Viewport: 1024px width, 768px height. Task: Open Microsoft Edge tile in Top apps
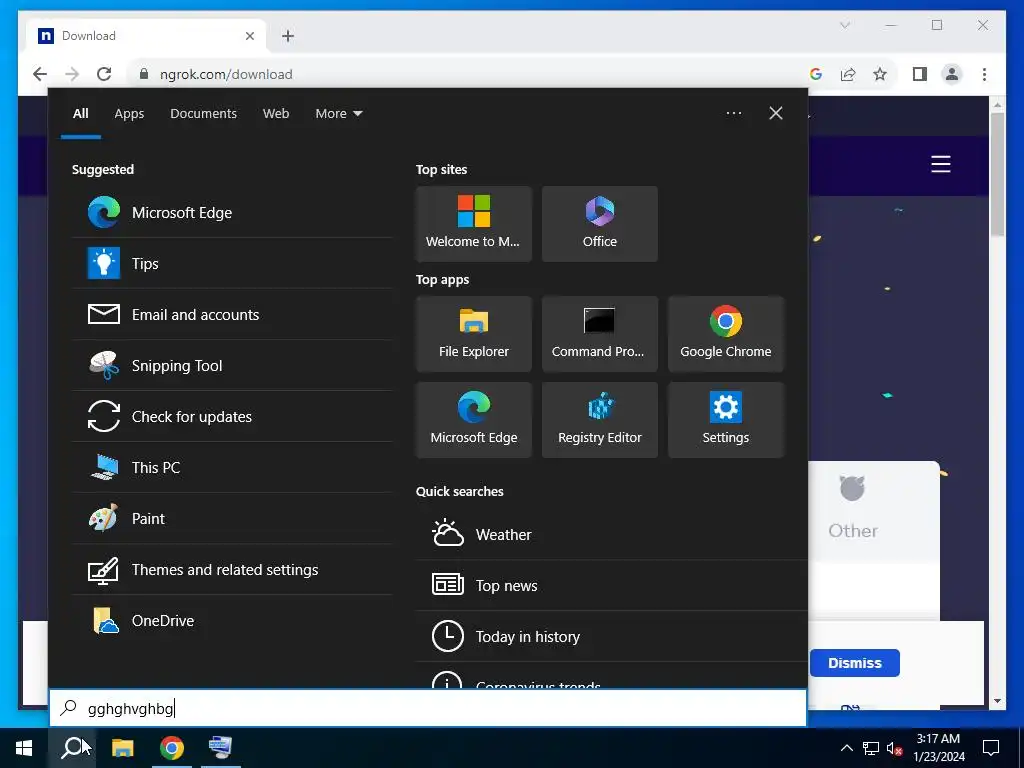click(x=473, y=420)
